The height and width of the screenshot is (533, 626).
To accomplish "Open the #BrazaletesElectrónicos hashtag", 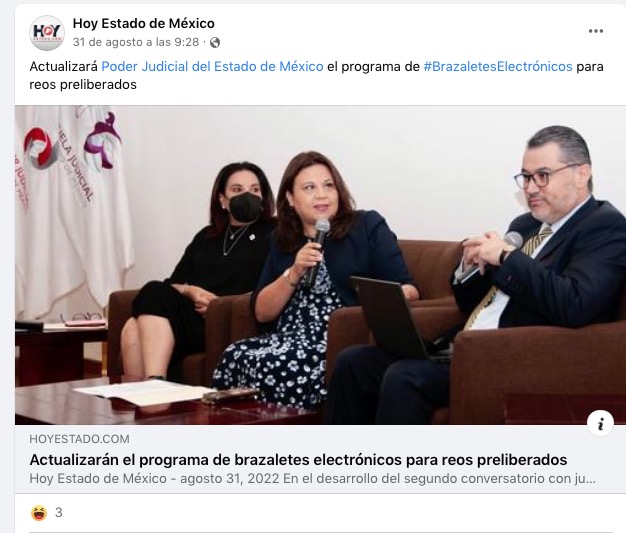I will point(498,66).
